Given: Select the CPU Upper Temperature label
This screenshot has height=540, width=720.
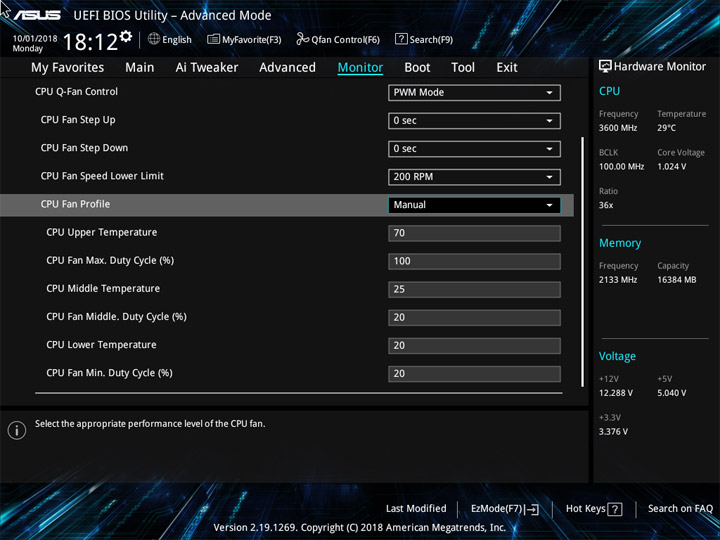Looking at the screenshot, I should [x=101, y=232].
